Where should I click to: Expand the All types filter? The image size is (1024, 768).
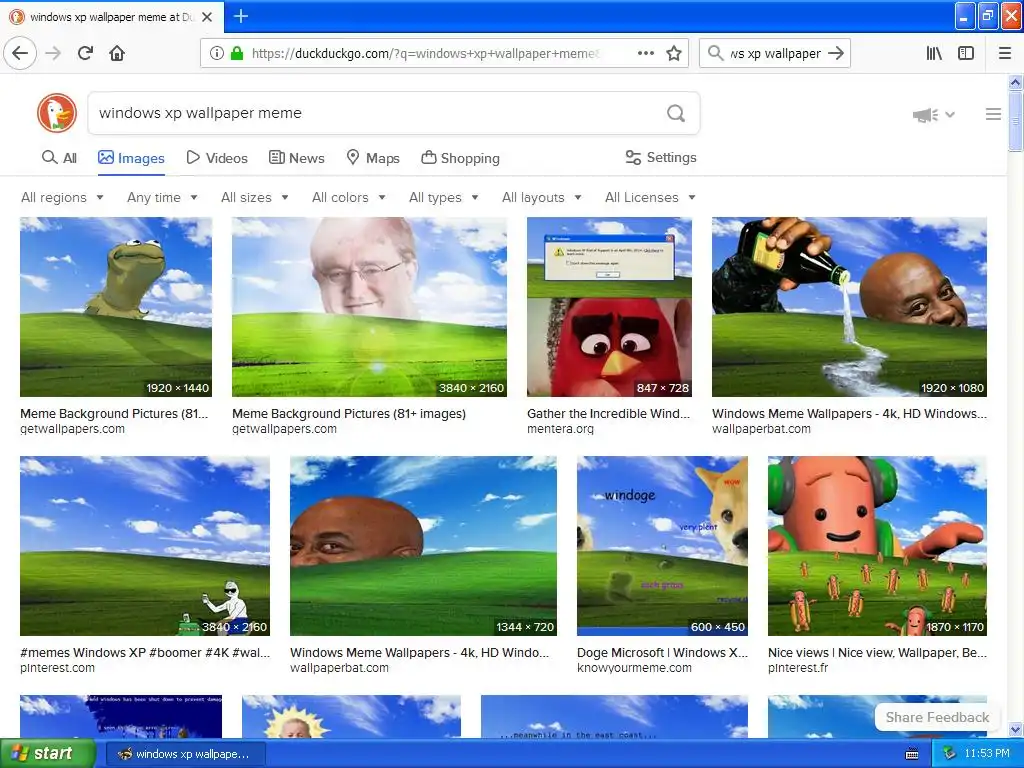pos(443,197)
